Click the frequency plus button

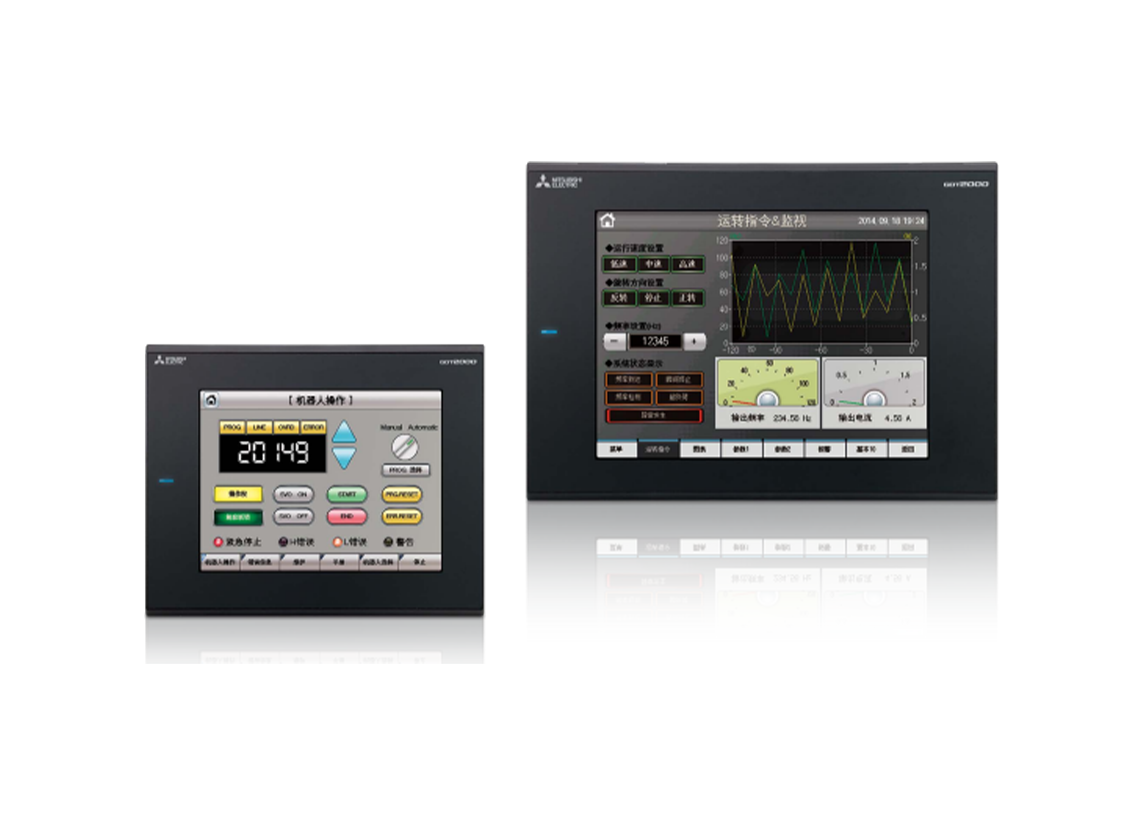[695, 341]
